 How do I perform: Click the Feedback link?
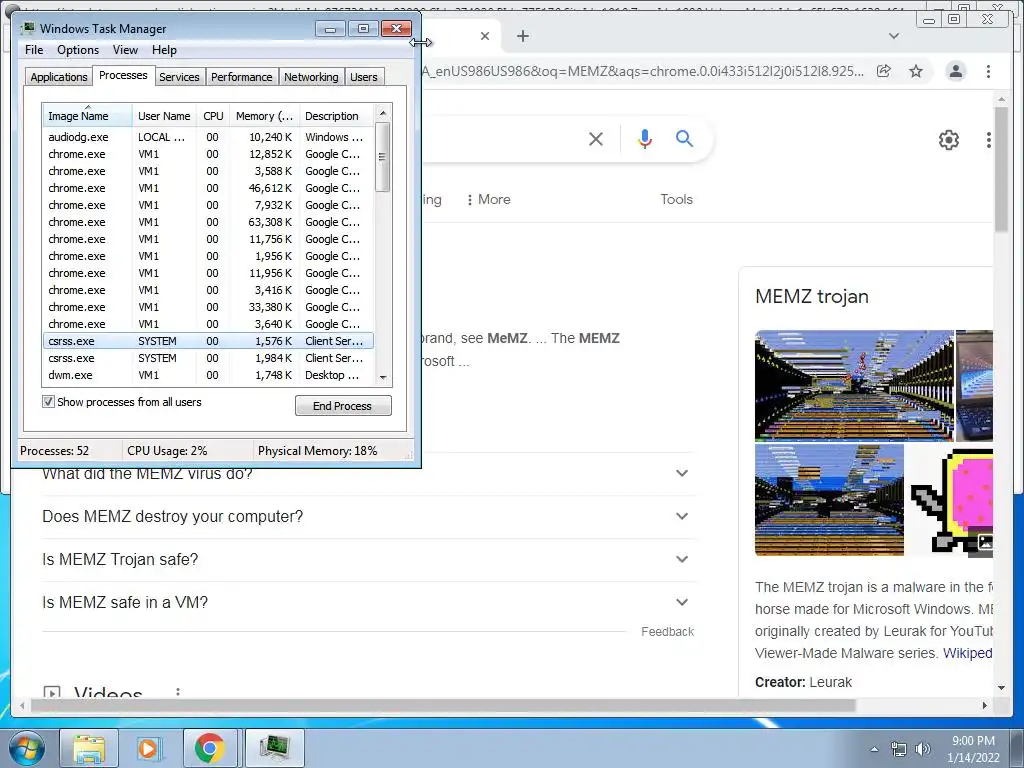coord(667,632)
